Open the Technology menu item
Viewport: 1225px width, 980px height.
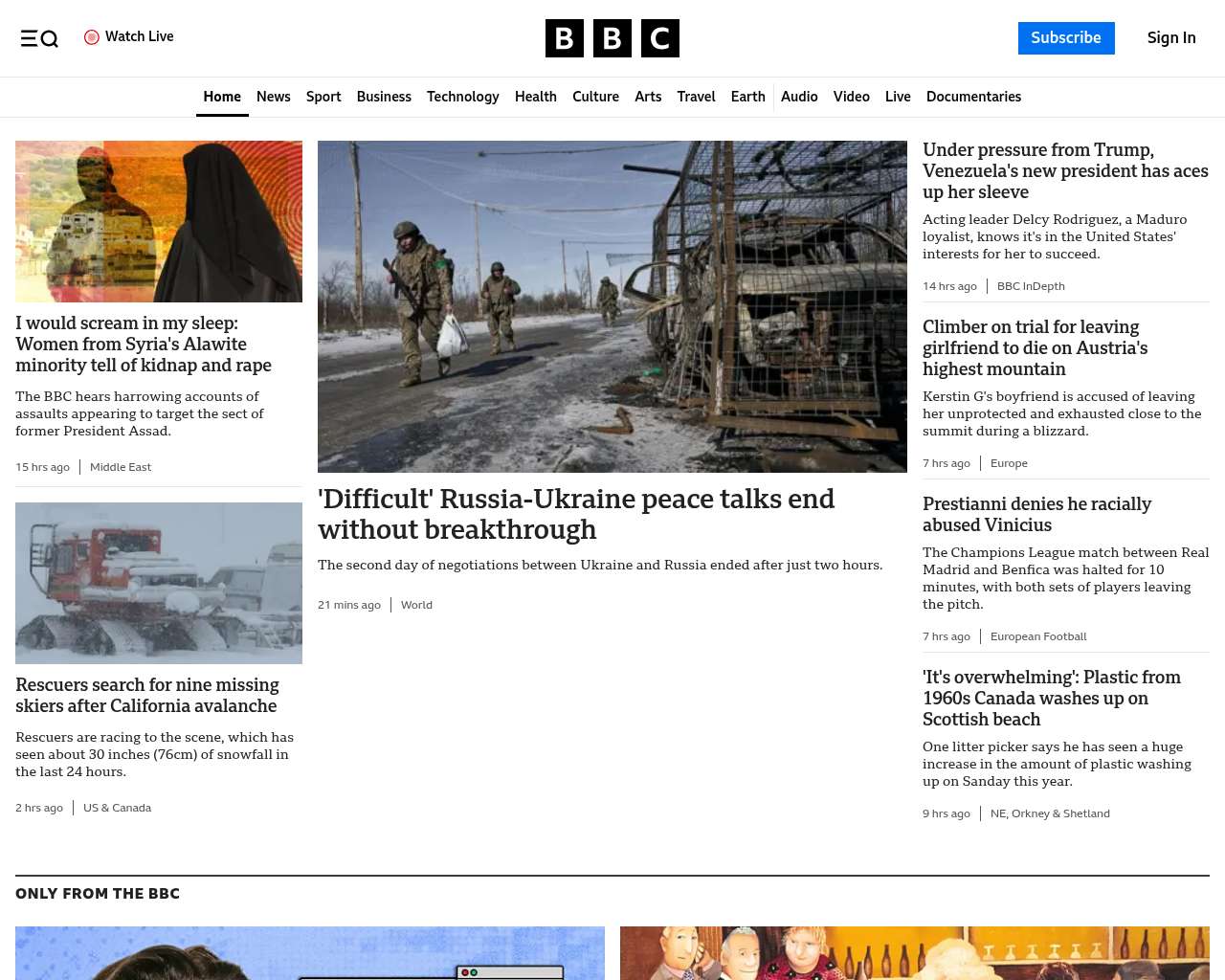462,97
